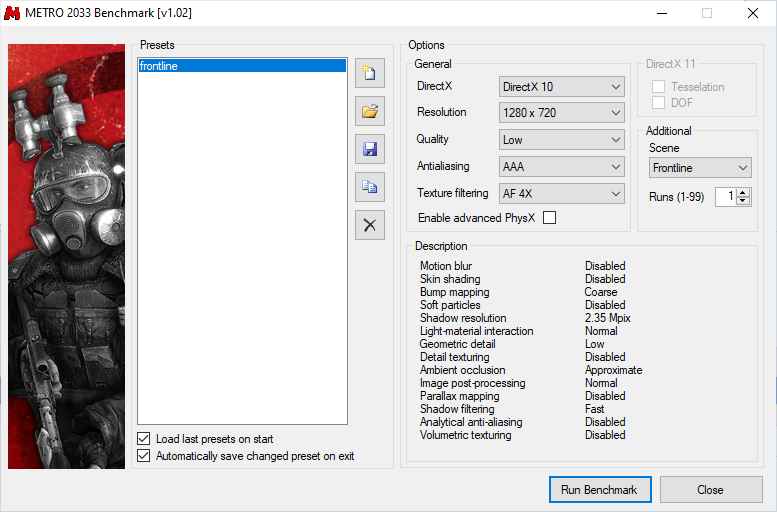This screenshot has width=777, height=512.
Task: Click the Geometric detail label
Action: click(457, 344)
